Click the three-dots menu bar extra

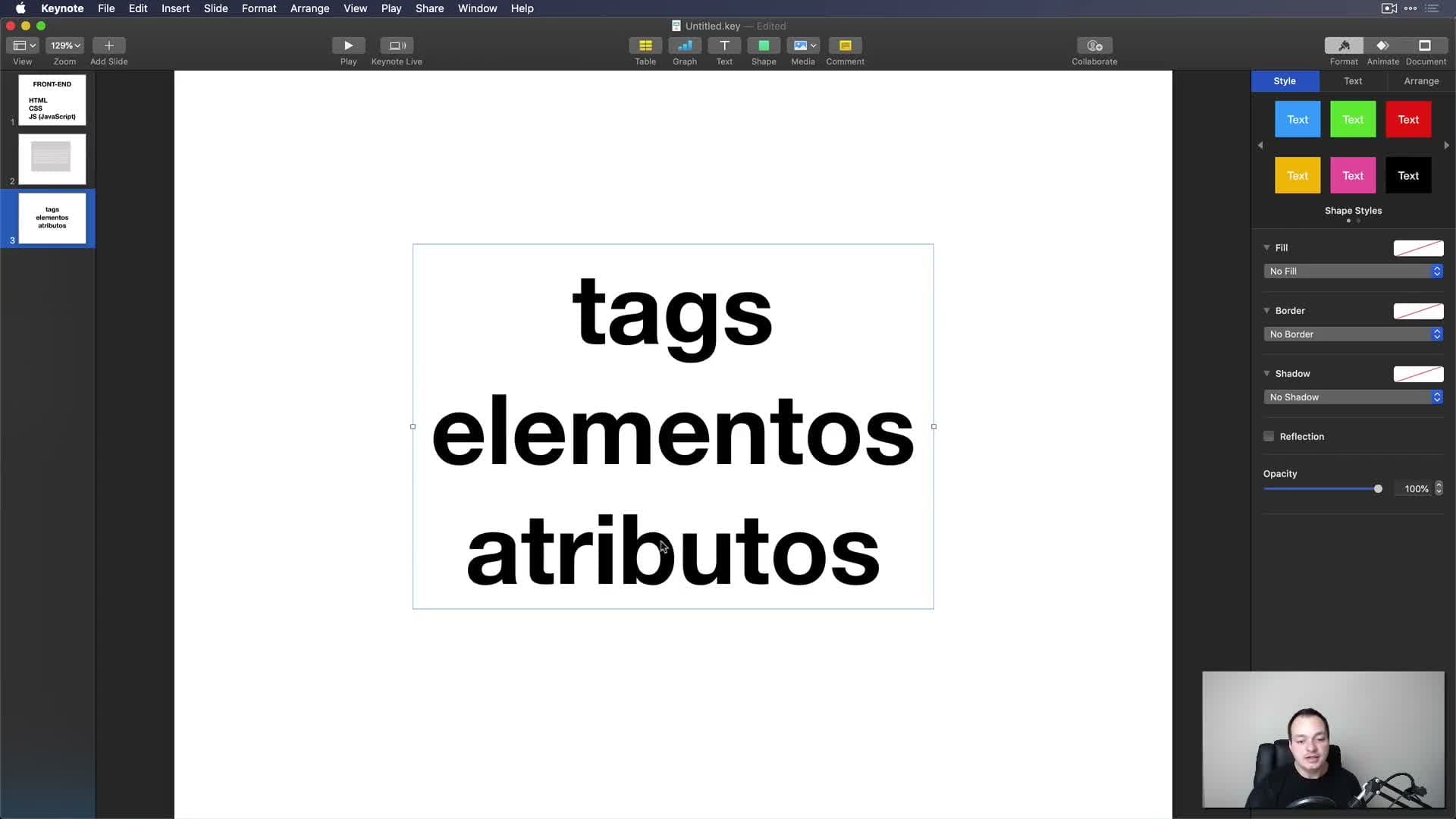[1410, 8]
